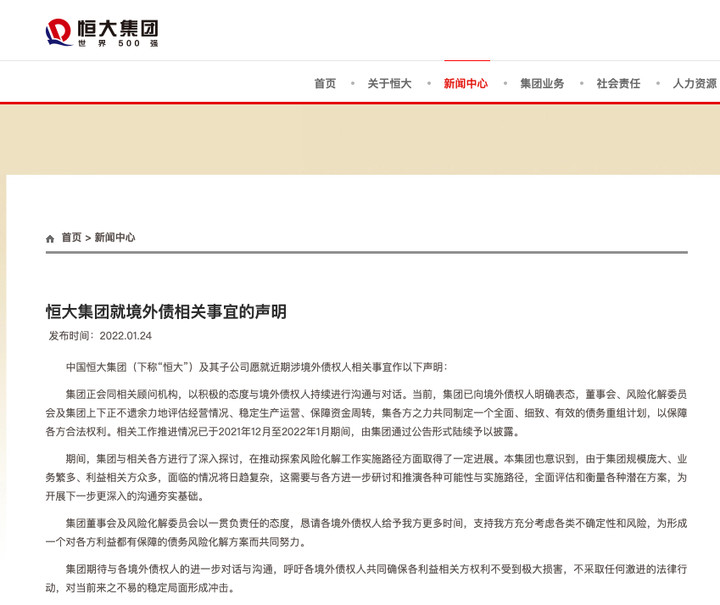Click the publish date 2022.01.24

click(125, 336)
